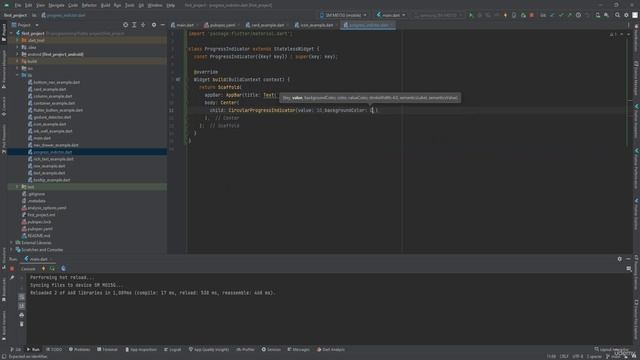Open the Edit menu
Image resolution: width=640 pixels, height=360 pixels.
tap(29, 5)
